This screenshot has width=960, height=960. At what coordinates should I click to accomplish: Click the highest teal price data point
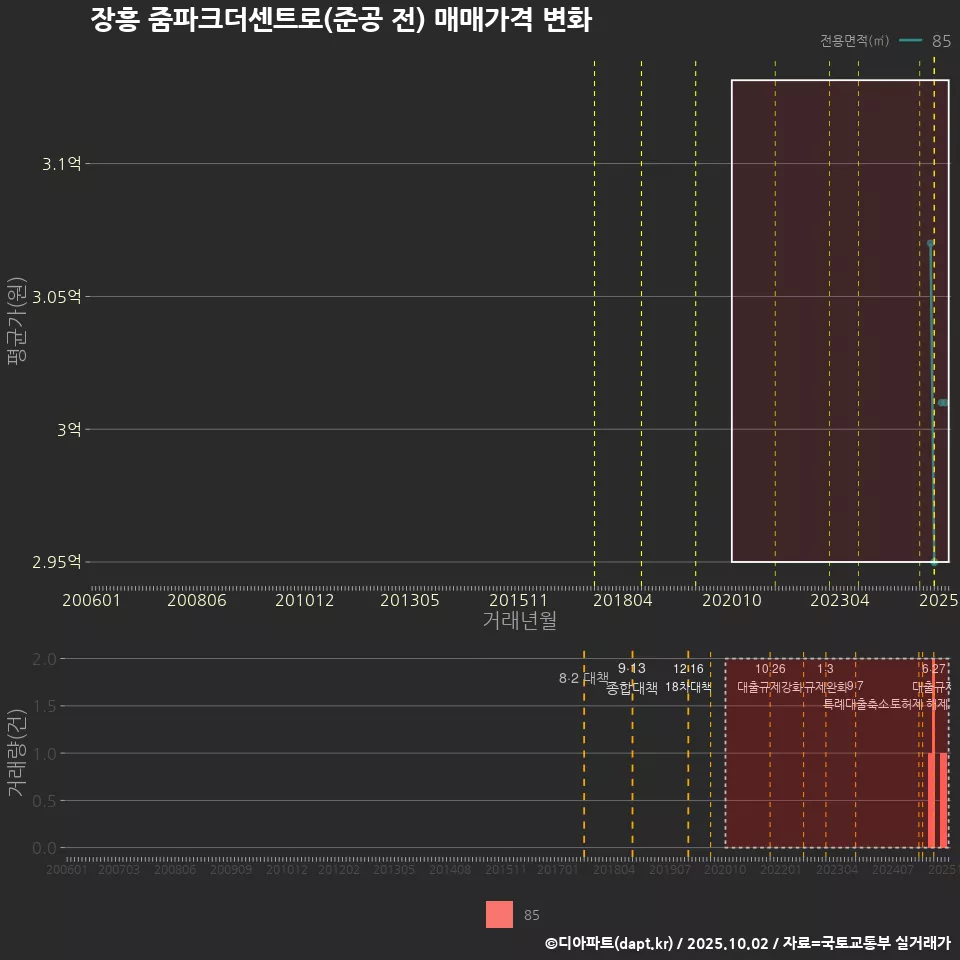(x=930, y=243)
